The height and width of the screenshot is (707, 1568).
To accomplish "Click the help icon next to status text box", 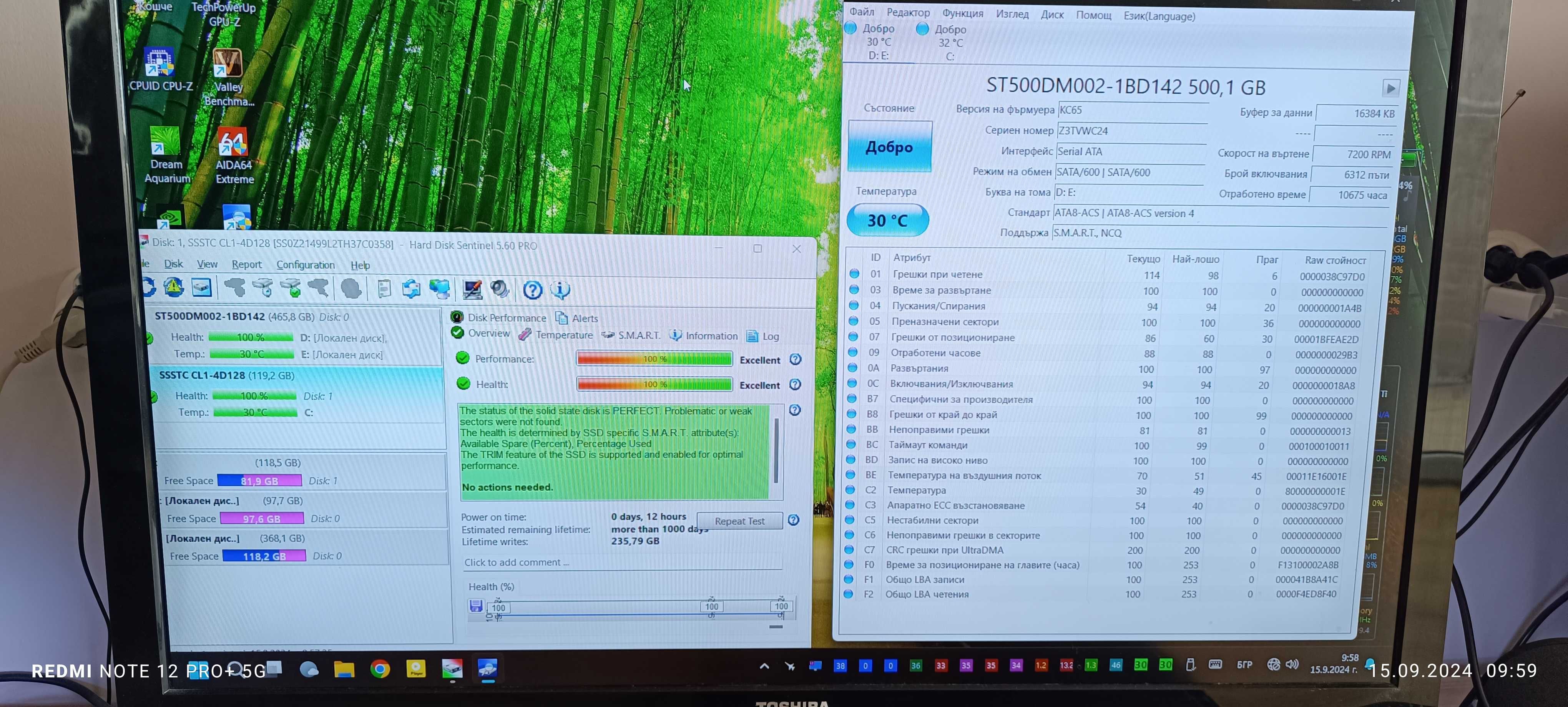I will point(795,411).
